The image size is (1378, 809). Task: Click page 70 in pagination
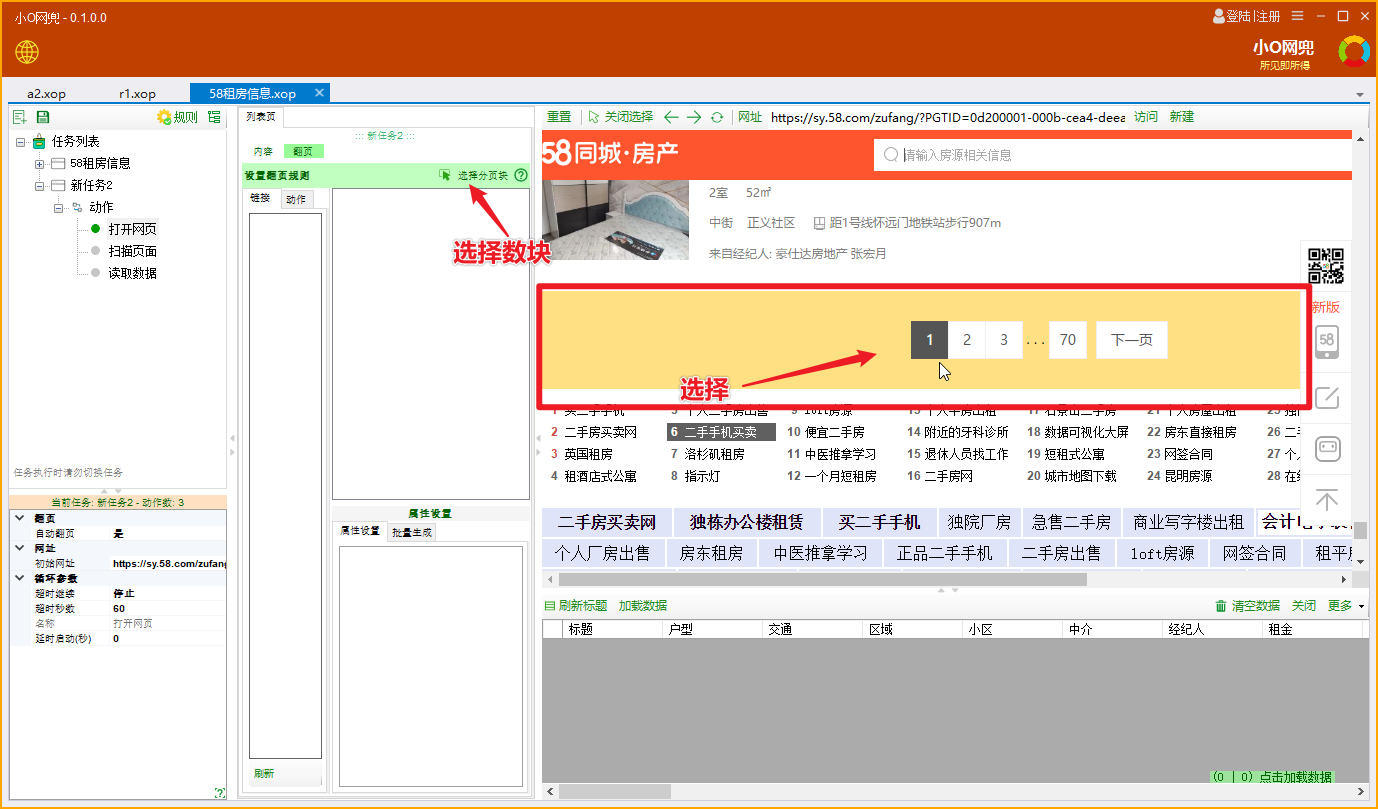pos(1068,340)
